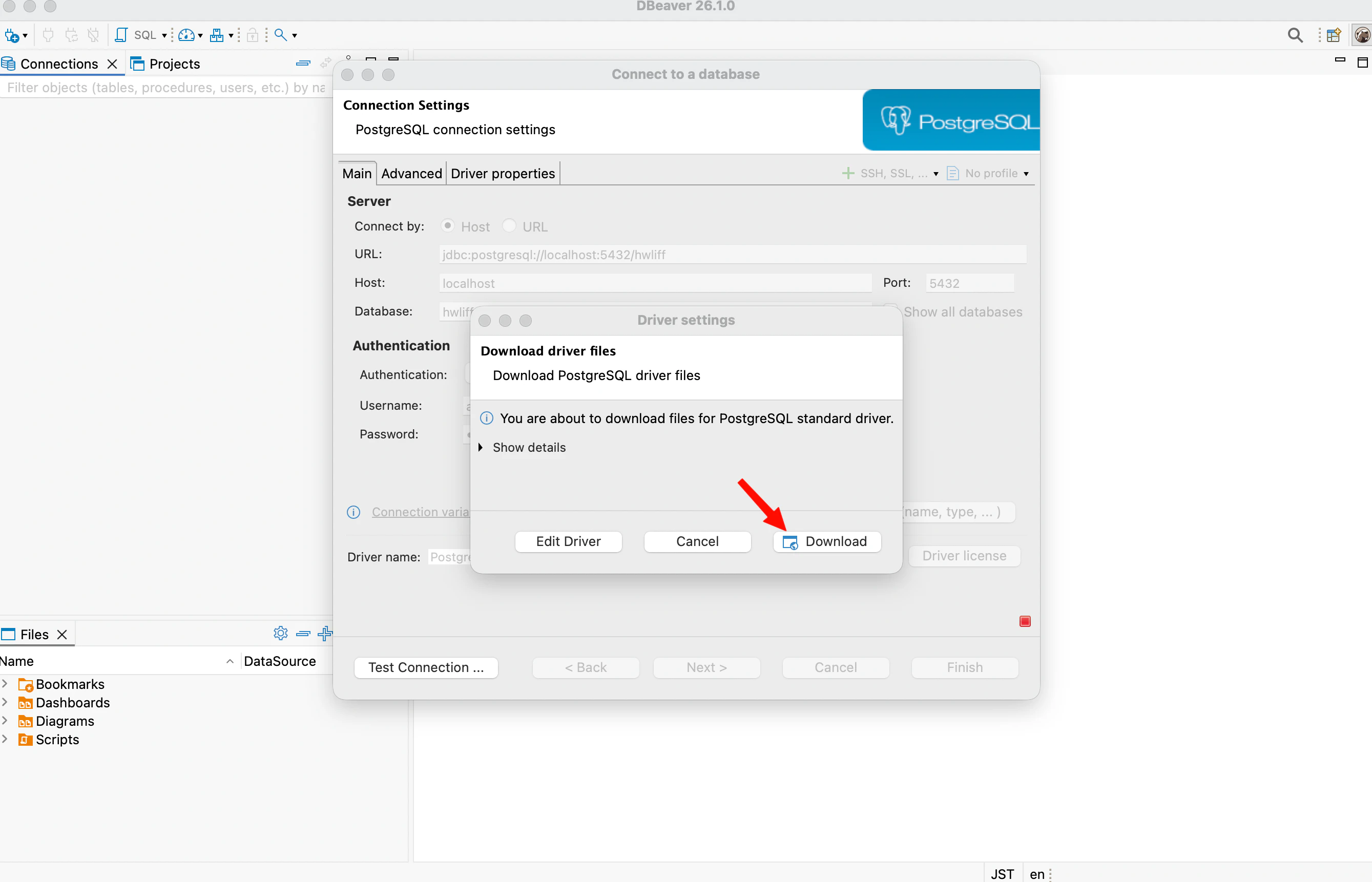Expand the Diagrams tree node
Image resolution: width=1372 pixels, height=882 pixels.
[x=5, y=721]
